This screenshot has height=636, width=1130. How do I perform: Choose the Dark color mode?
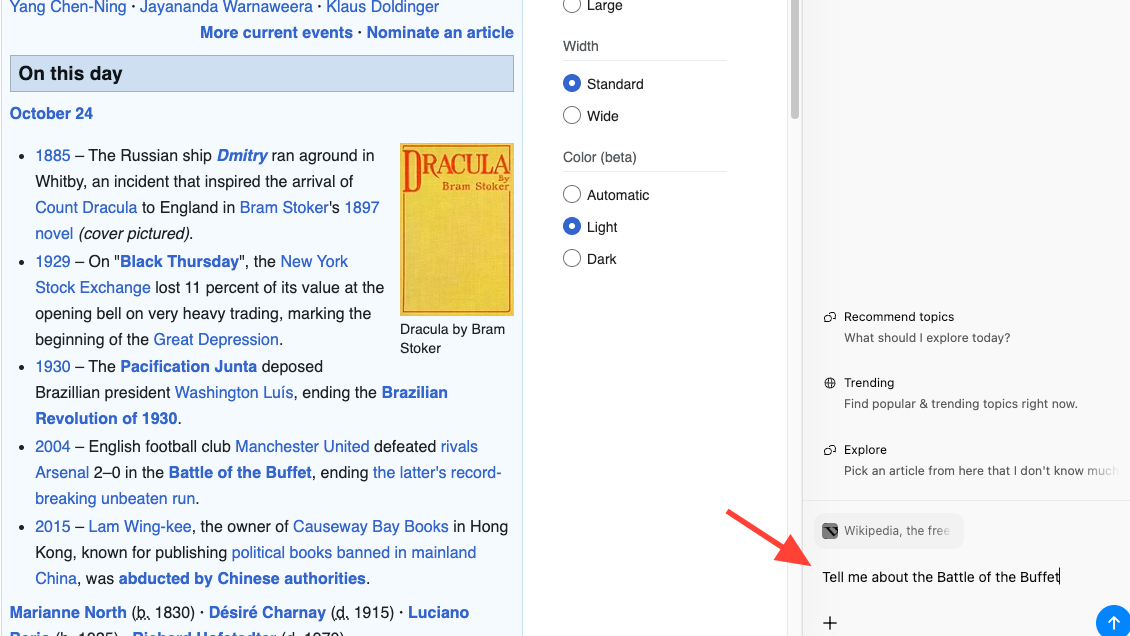(572, 259)
